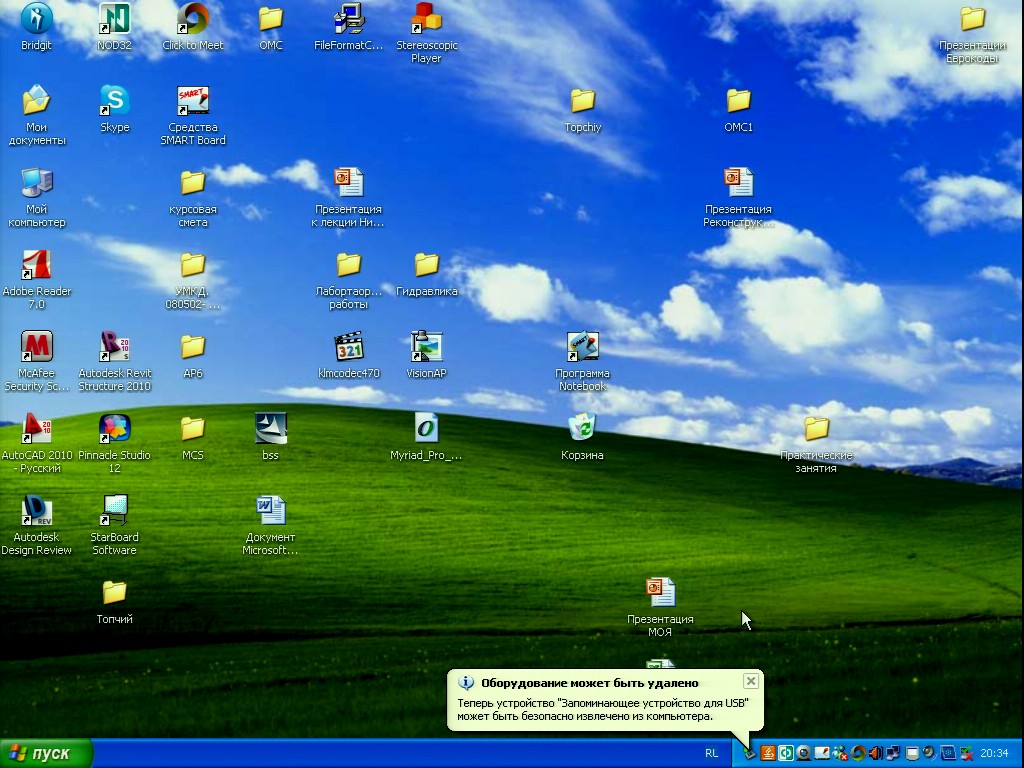Select the Click to Meet desktop shortcut
Viewport: 1024px width, 768px height.
tap(193, 26)
